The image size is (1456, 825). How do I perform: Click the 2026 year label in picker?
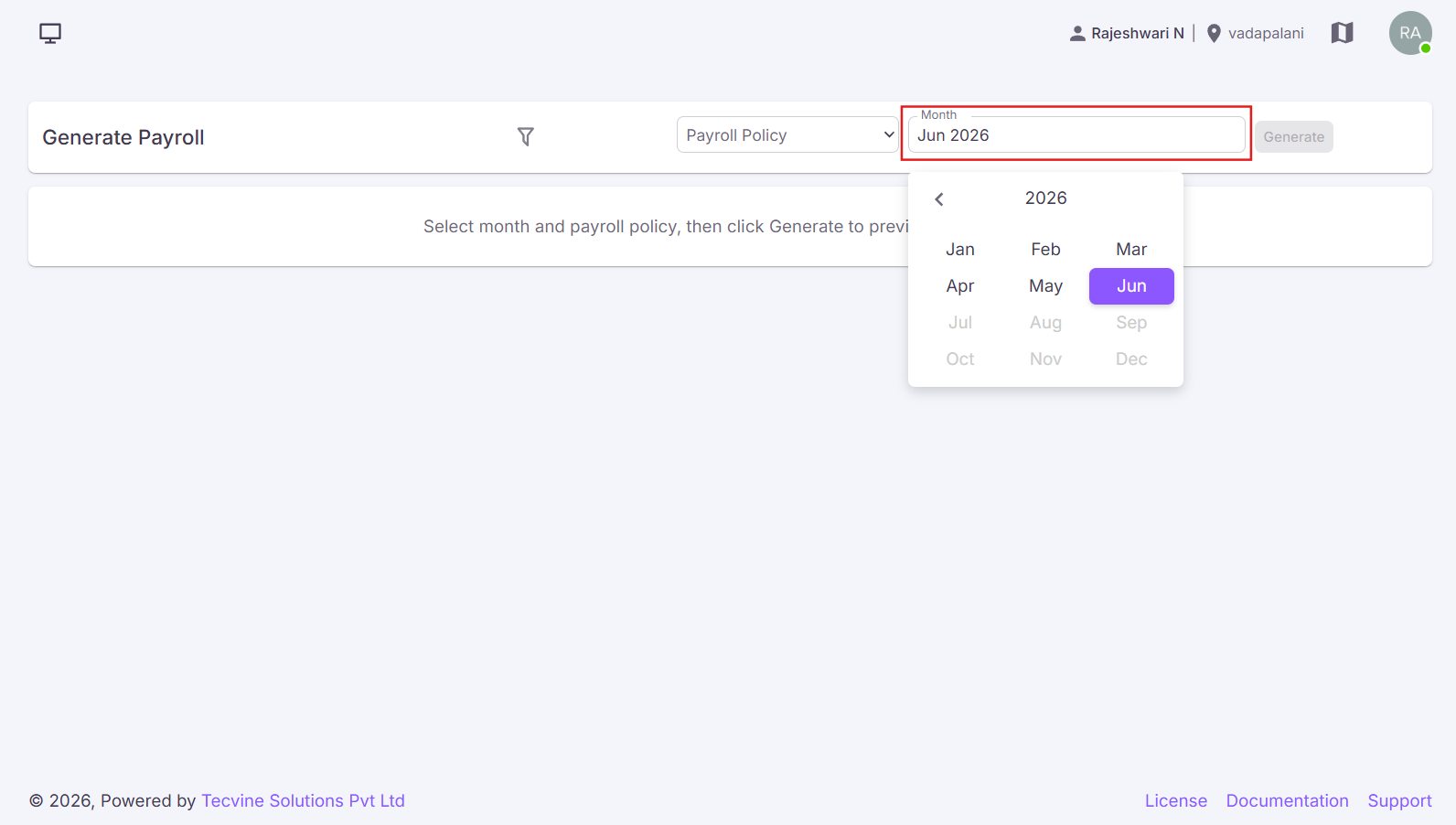pyautogui.click(x=1045, y=198)
